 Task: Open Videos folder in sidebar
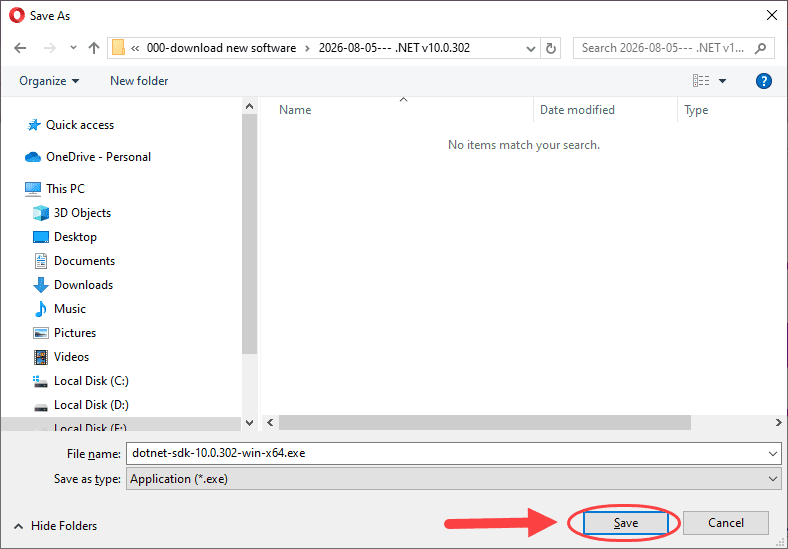[71, 357]
